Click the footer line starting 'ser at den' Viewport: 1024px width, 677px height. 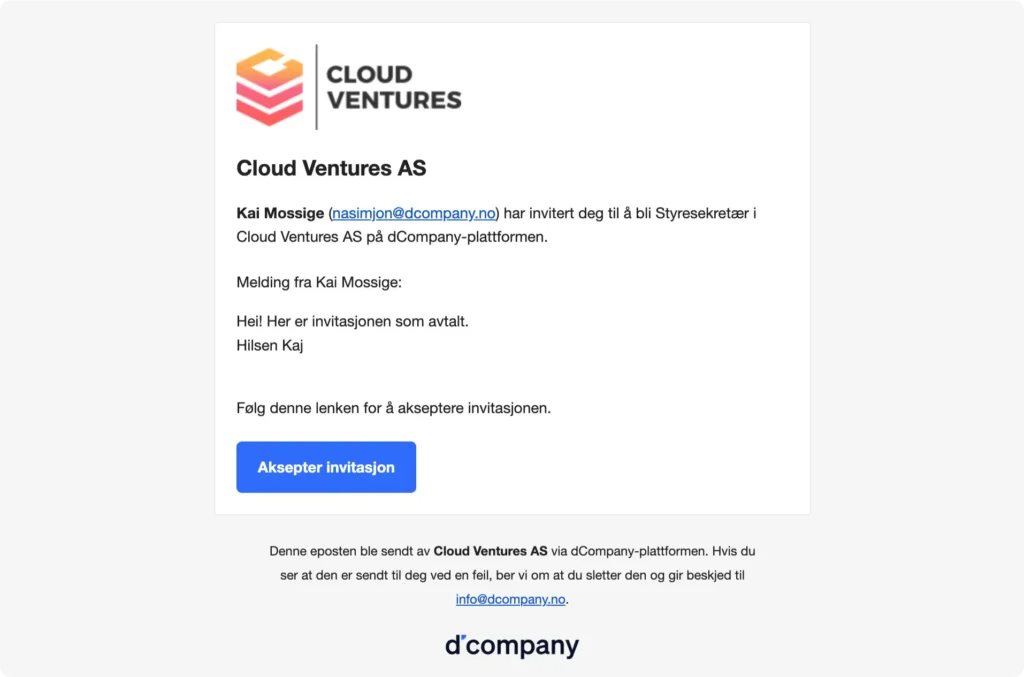(512, 576)
